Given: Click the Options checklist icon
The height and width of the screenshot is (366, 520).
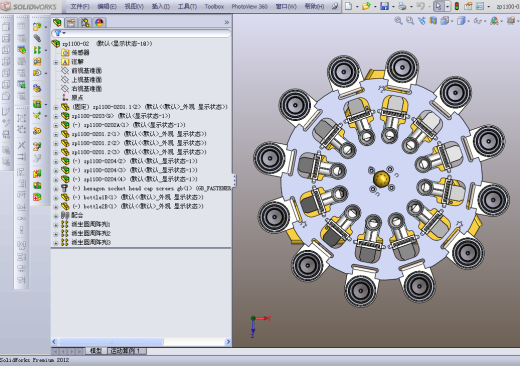Looking at the screenshot, I should point(480,6).
